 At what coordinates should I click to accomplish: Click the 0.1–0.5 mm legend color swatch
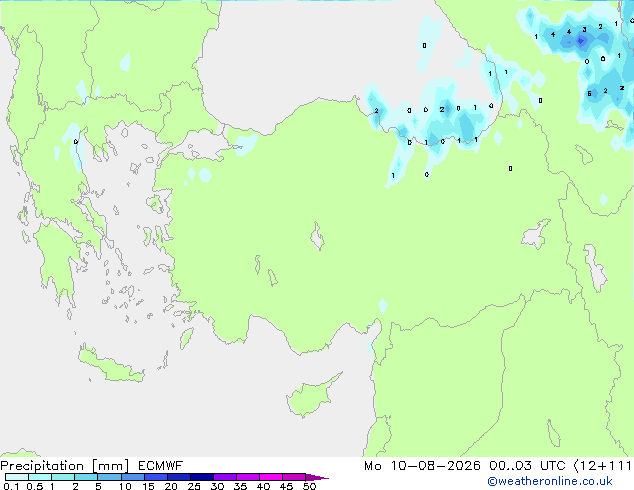tap(17, 477)
